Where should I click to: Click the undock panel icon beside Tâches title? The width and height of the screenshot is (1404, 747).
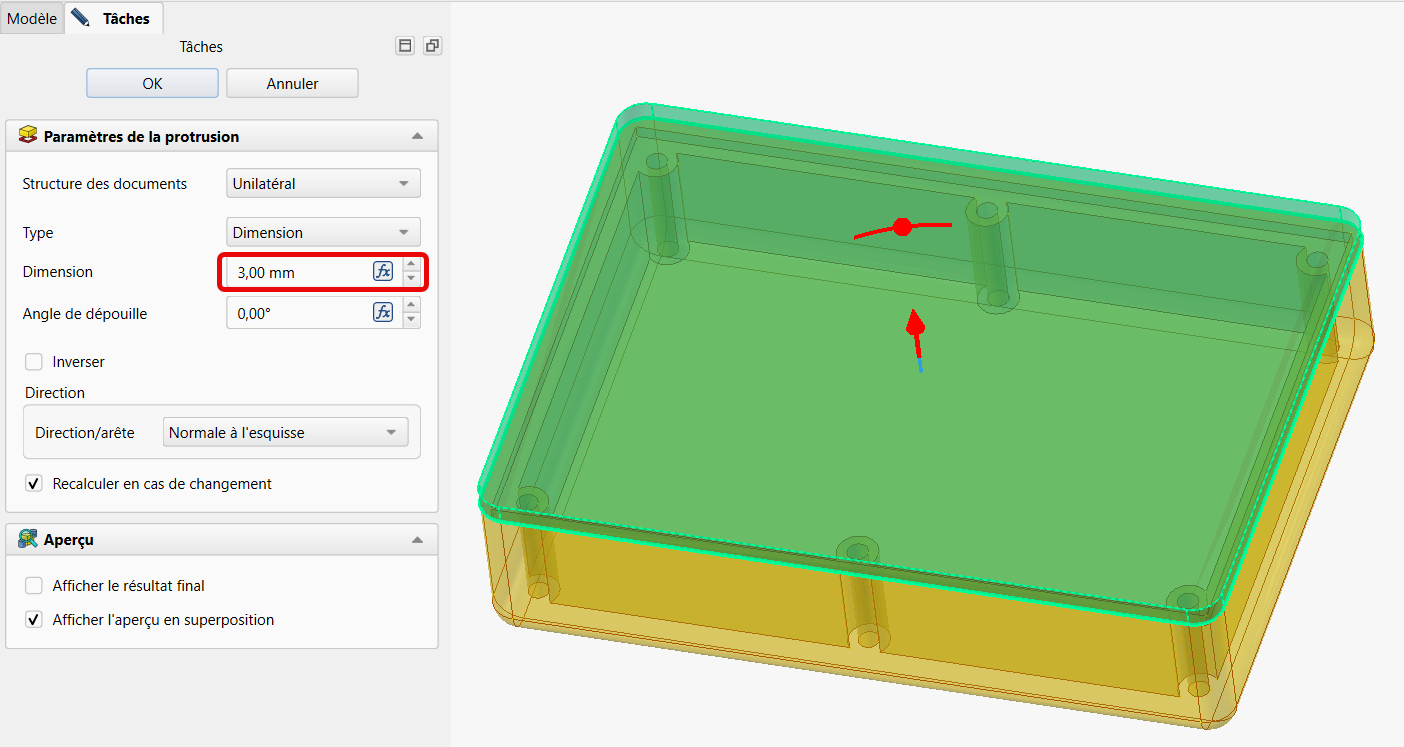pos(405,46)
